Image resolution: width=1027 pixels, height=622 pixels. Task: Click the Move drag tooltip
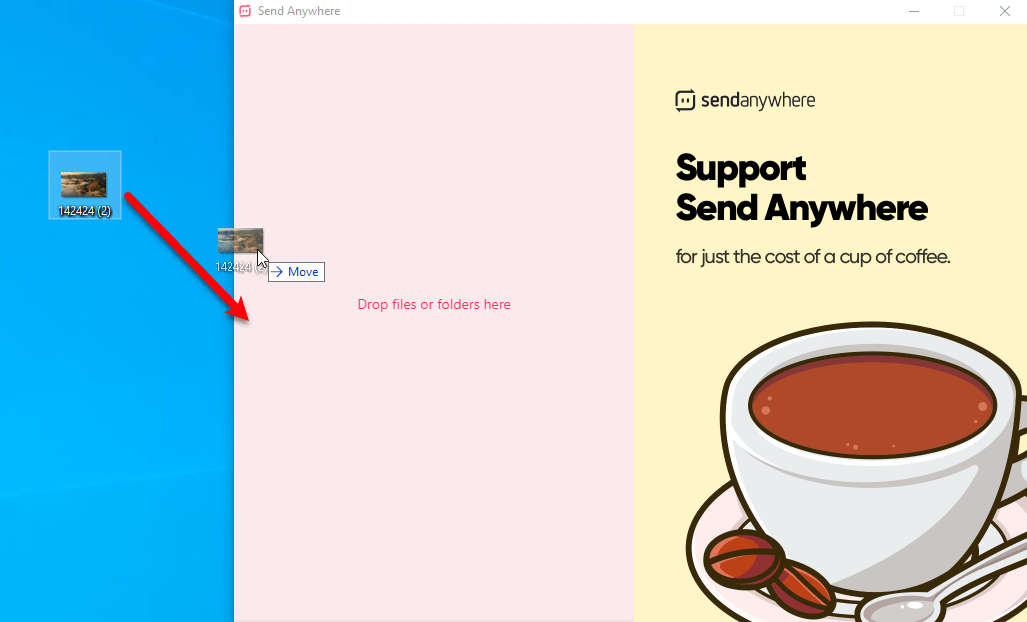click(x=296, y=272)
